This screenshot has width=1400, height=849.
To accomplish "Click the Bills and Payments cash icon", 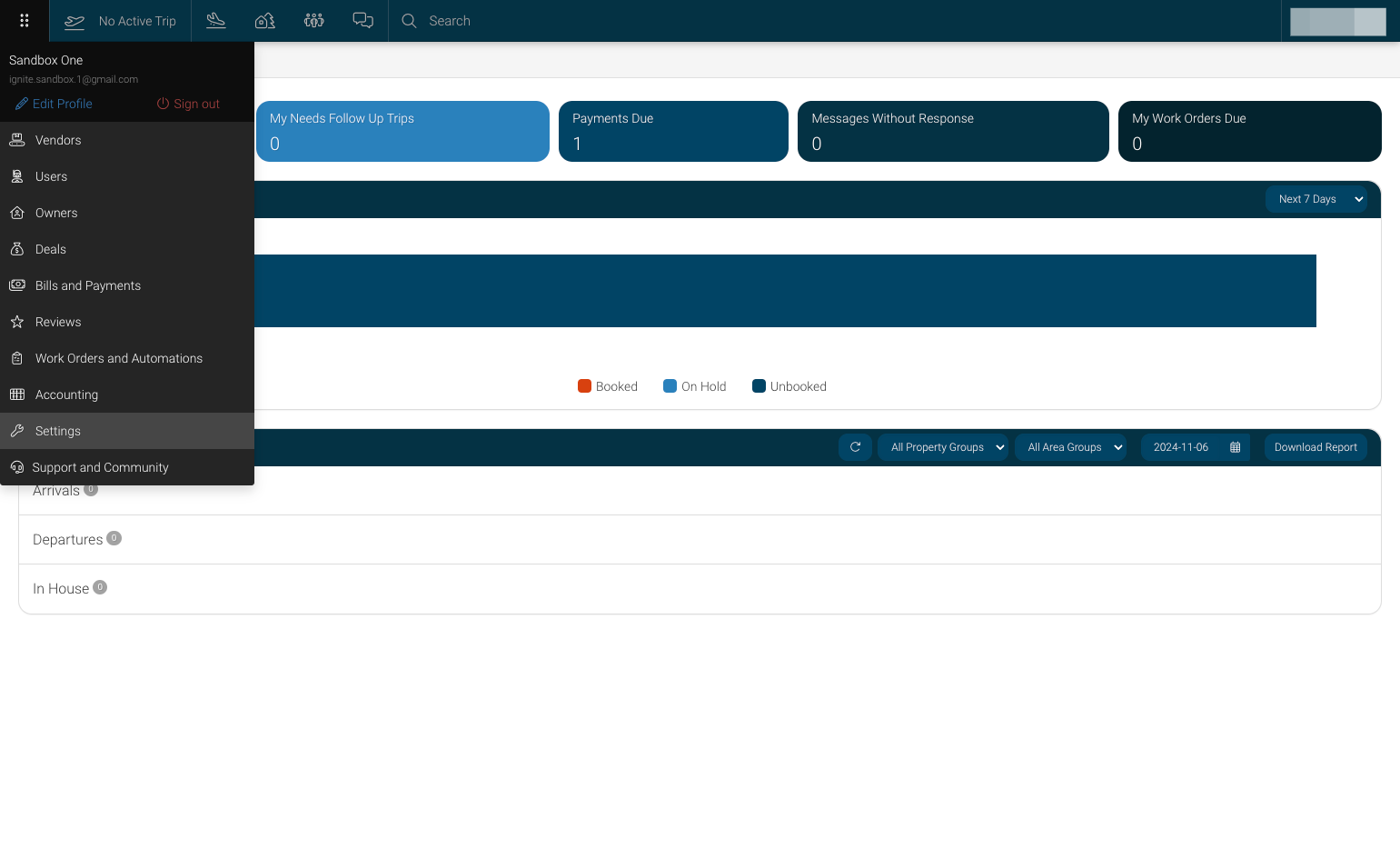I will 17,285.
